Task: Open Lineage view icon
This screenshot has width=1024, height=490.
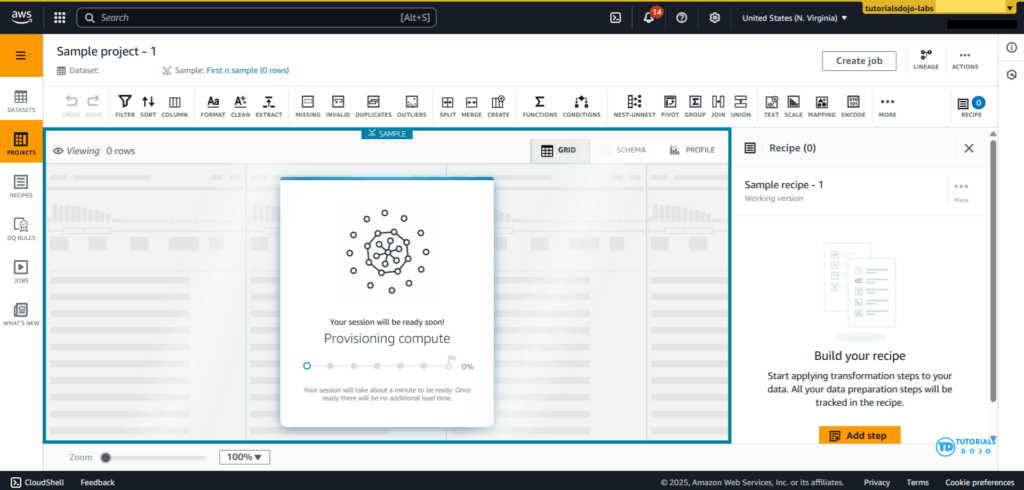Action: click(926, 60)
